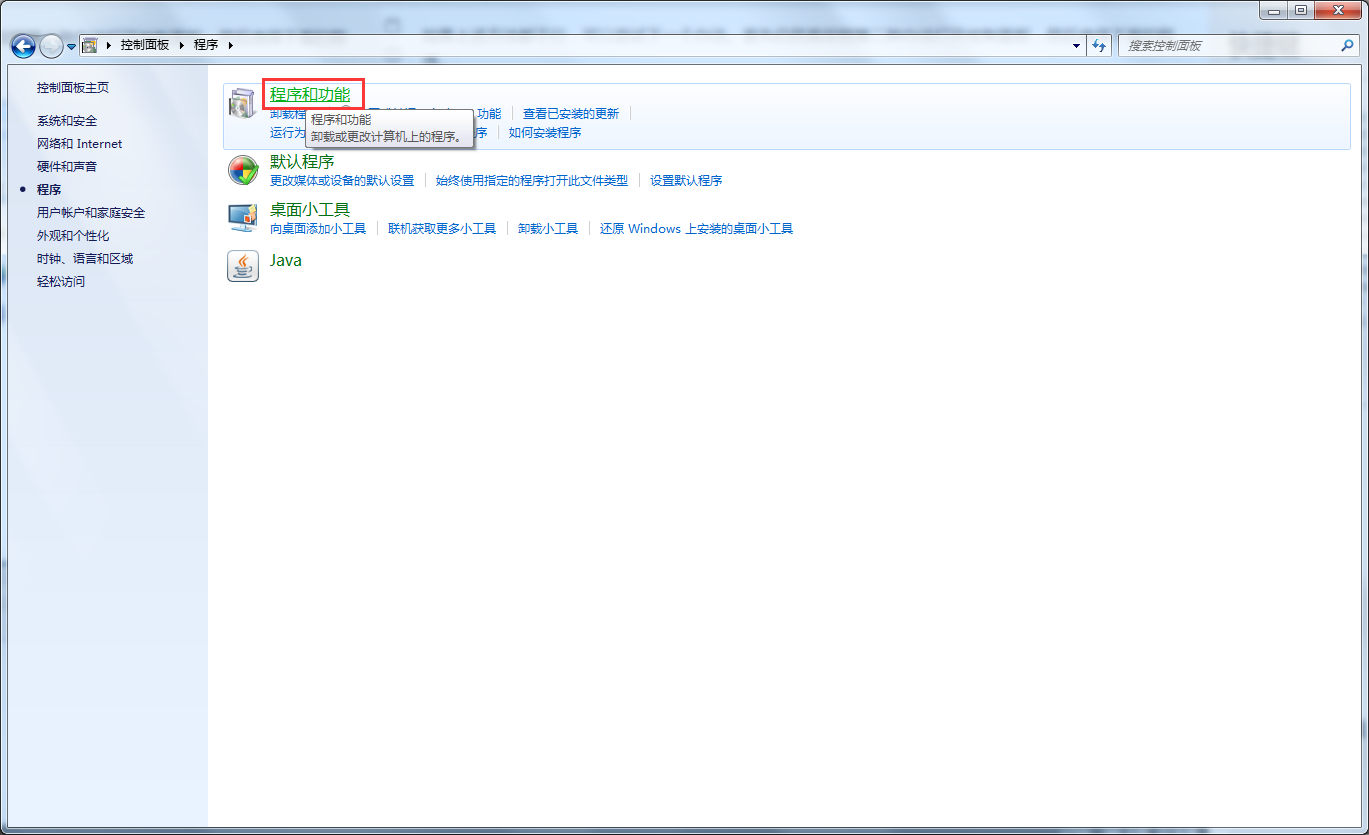The image size is (1369, 835).
Task: Click the Control Panel icon in address bar
Action: tap(90, 45)
